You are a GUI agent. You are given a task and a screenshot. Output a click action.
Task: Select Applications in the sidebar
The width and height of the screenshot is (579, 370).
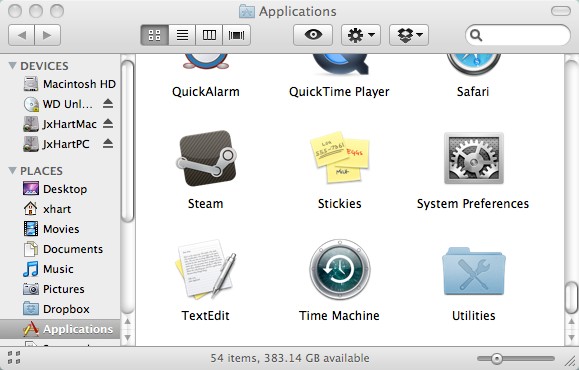point(60,329)
